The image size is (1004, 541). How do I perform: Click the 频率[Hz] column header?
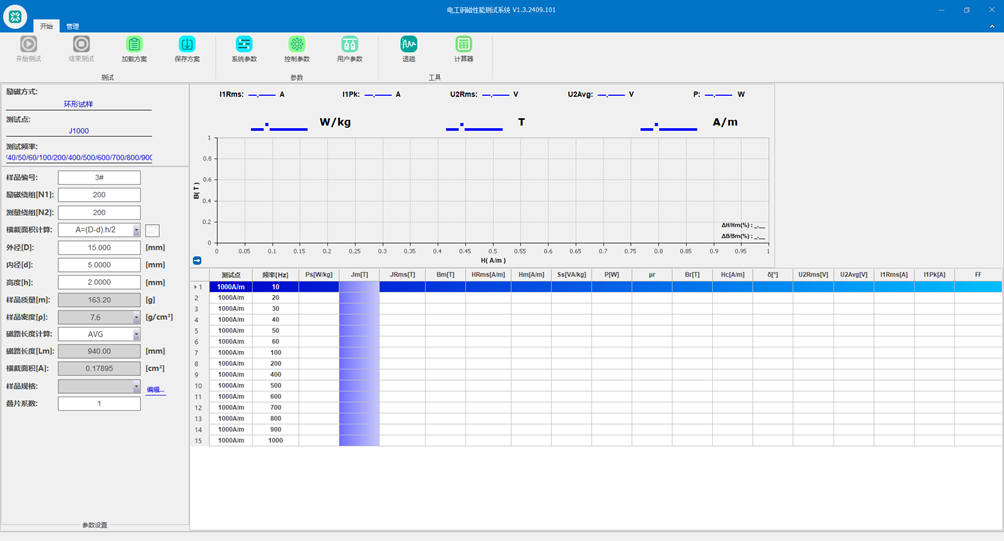(x=275, y=275)
